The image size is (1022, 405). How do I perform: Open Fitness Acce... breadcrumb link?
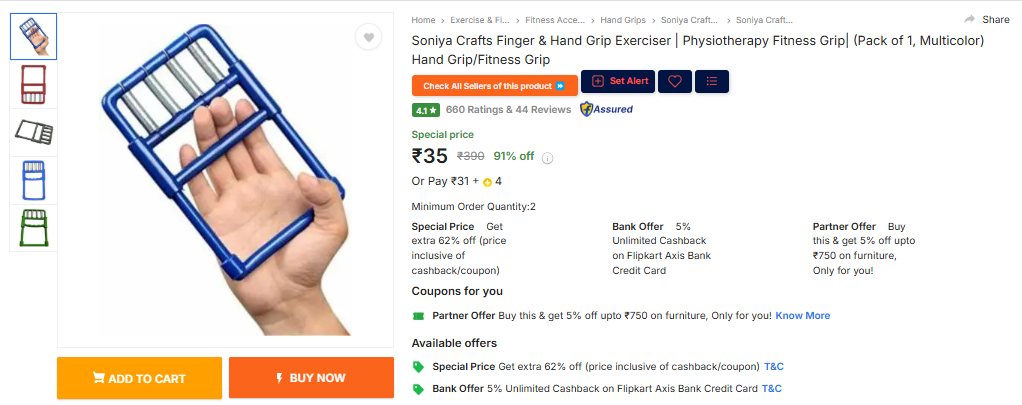tap(555, 20)
